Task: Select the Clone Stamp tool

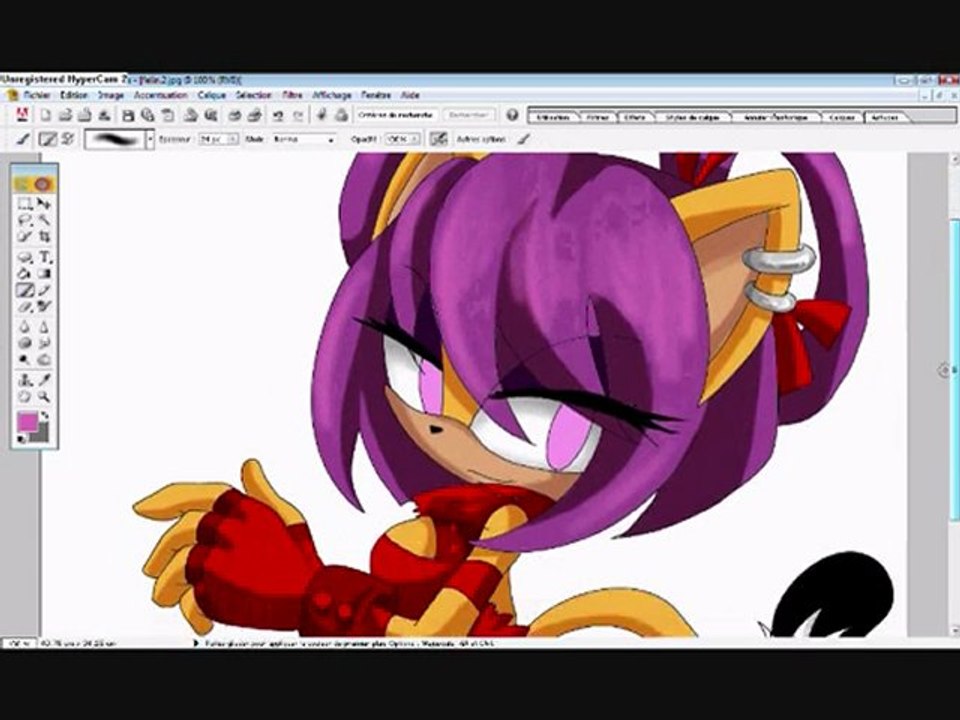Action: tap(24, 380)
